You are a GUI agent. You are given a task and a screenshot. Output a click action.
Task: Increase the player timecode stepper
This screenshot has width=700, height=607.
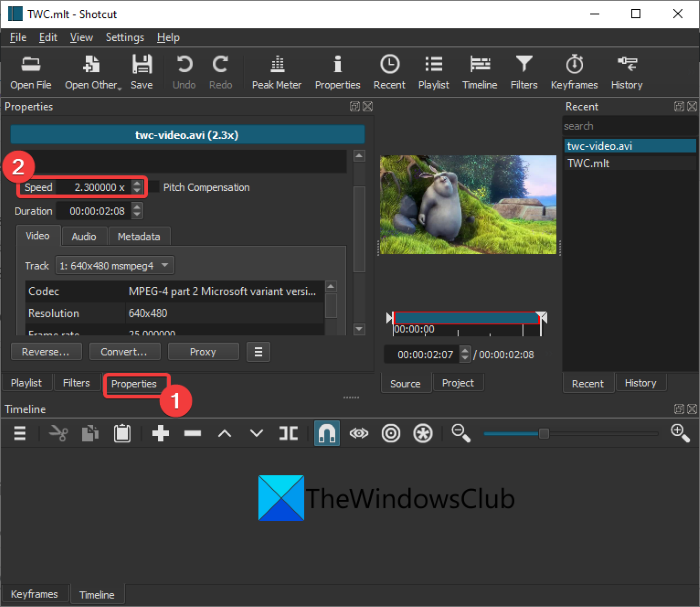pyautogui.click(x=465, y=350)
